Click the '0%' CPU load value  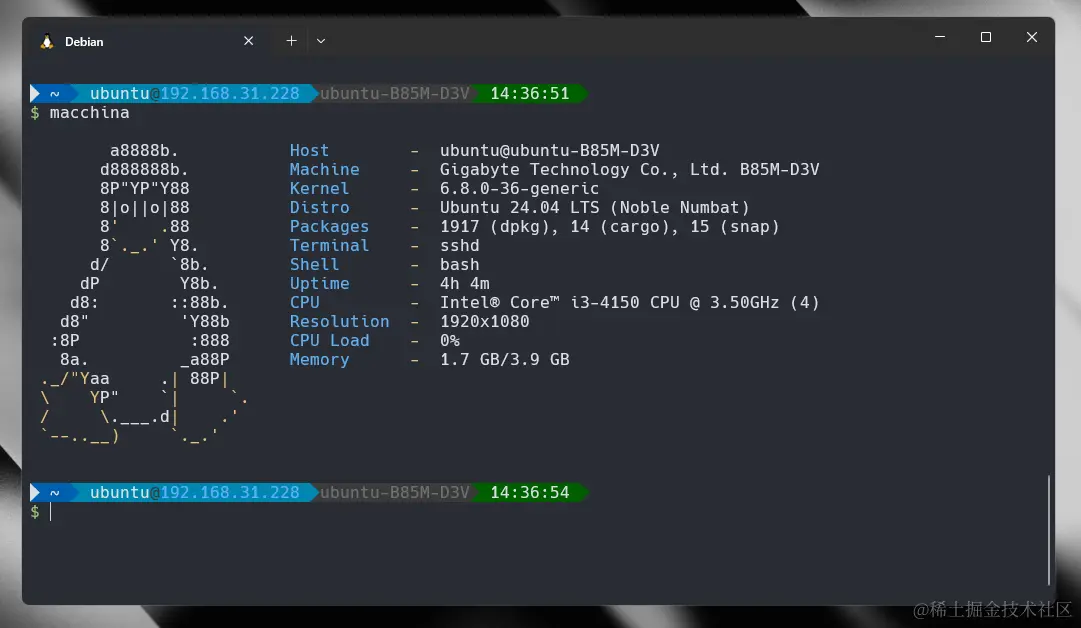tap(449, 340)
